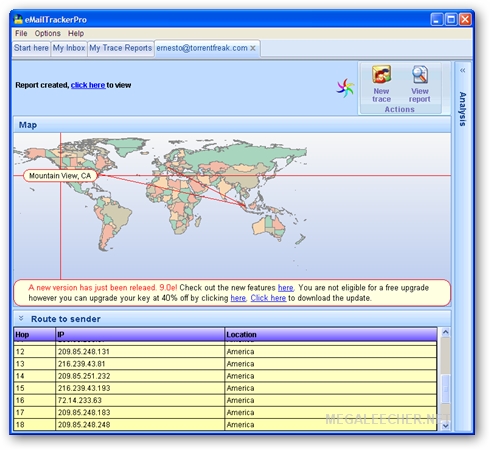Switch to the My Trace Reports tab
Viewport: 490px width, 450px height.
120,48
